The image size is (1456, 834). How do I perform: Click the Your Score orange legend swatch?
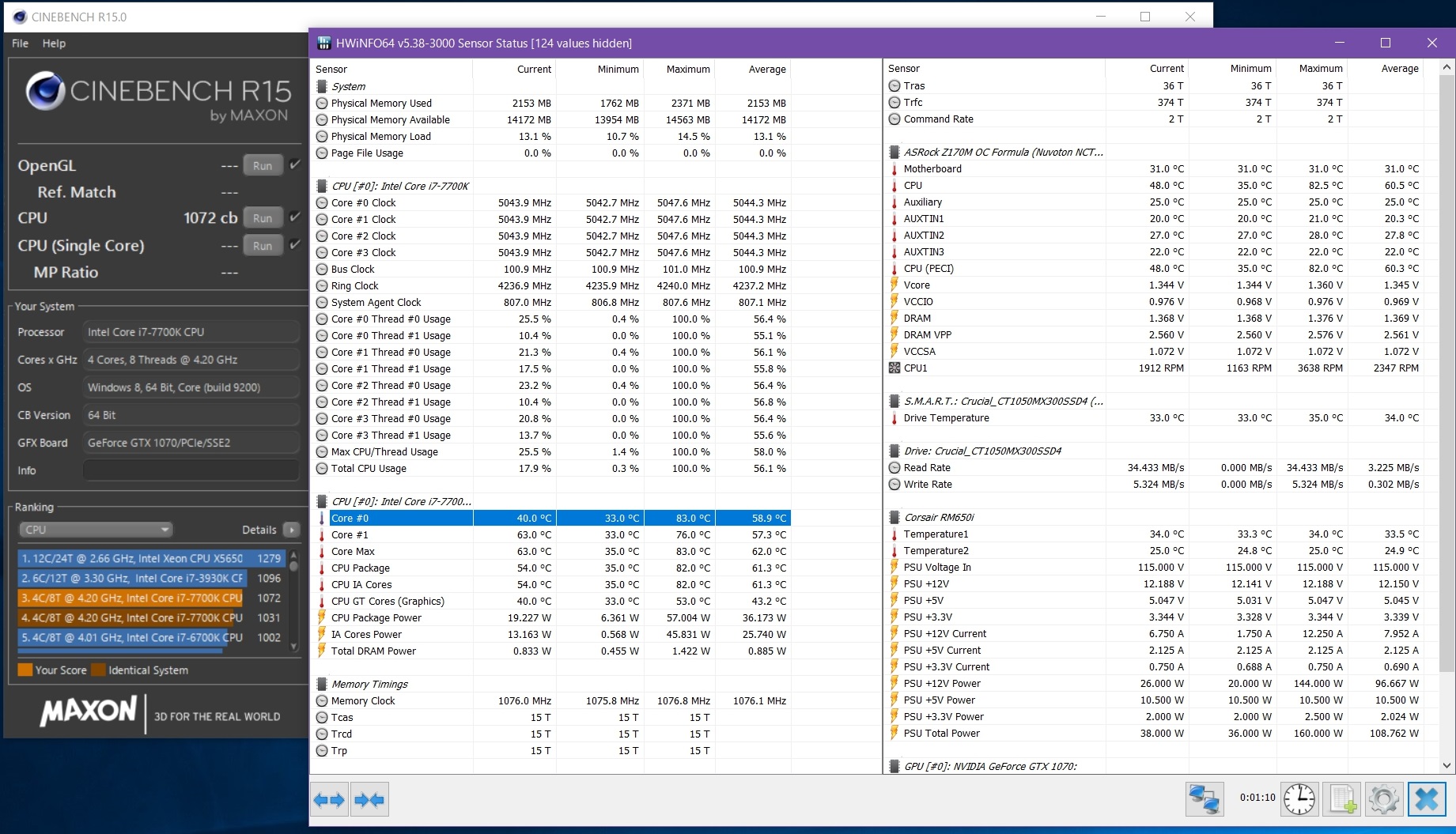(x=25, y=670)
